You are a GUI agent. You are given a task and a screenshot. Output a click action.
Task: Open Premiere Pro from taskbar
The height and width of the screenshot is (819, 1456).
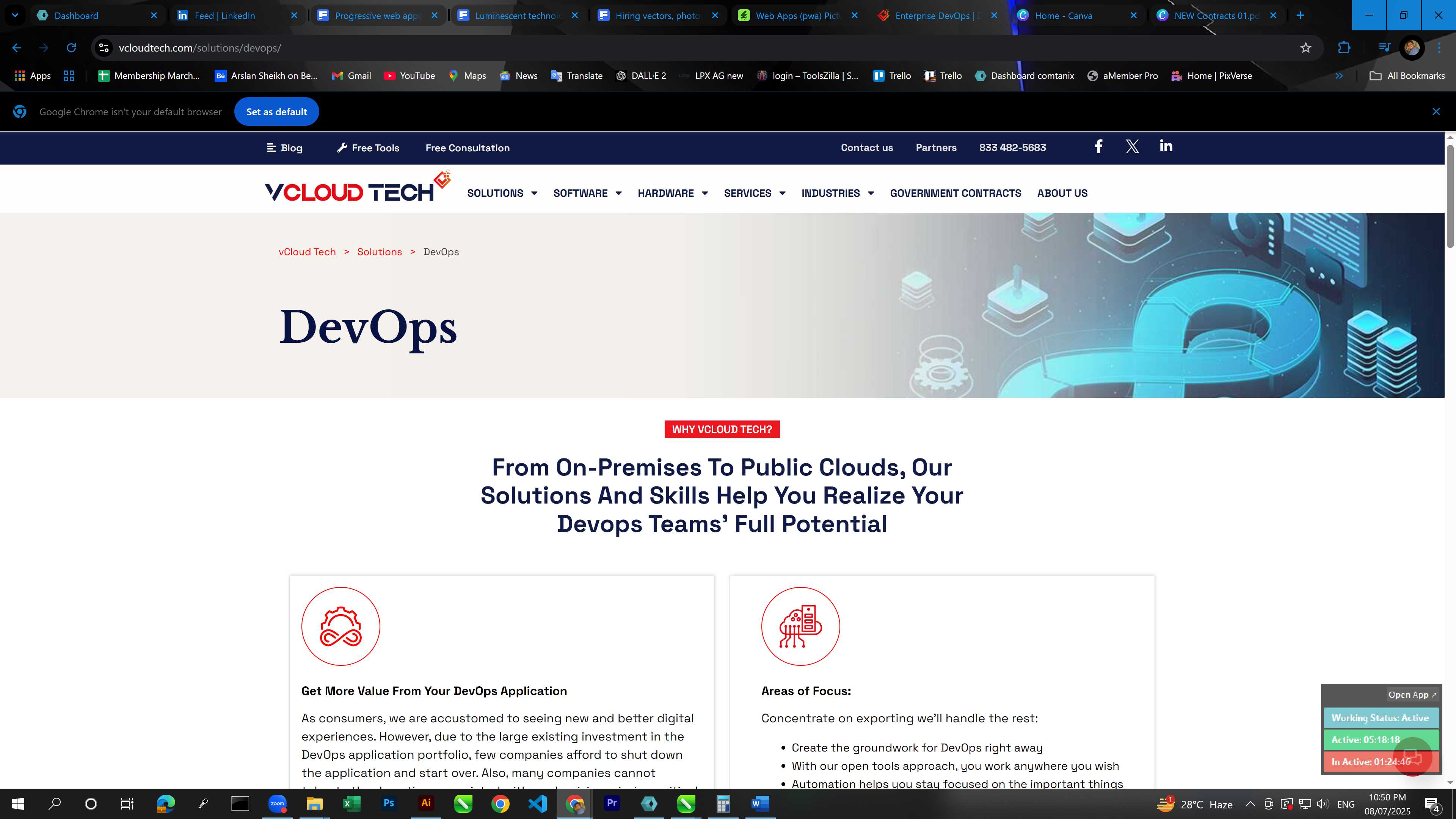(x=612, y=803)
